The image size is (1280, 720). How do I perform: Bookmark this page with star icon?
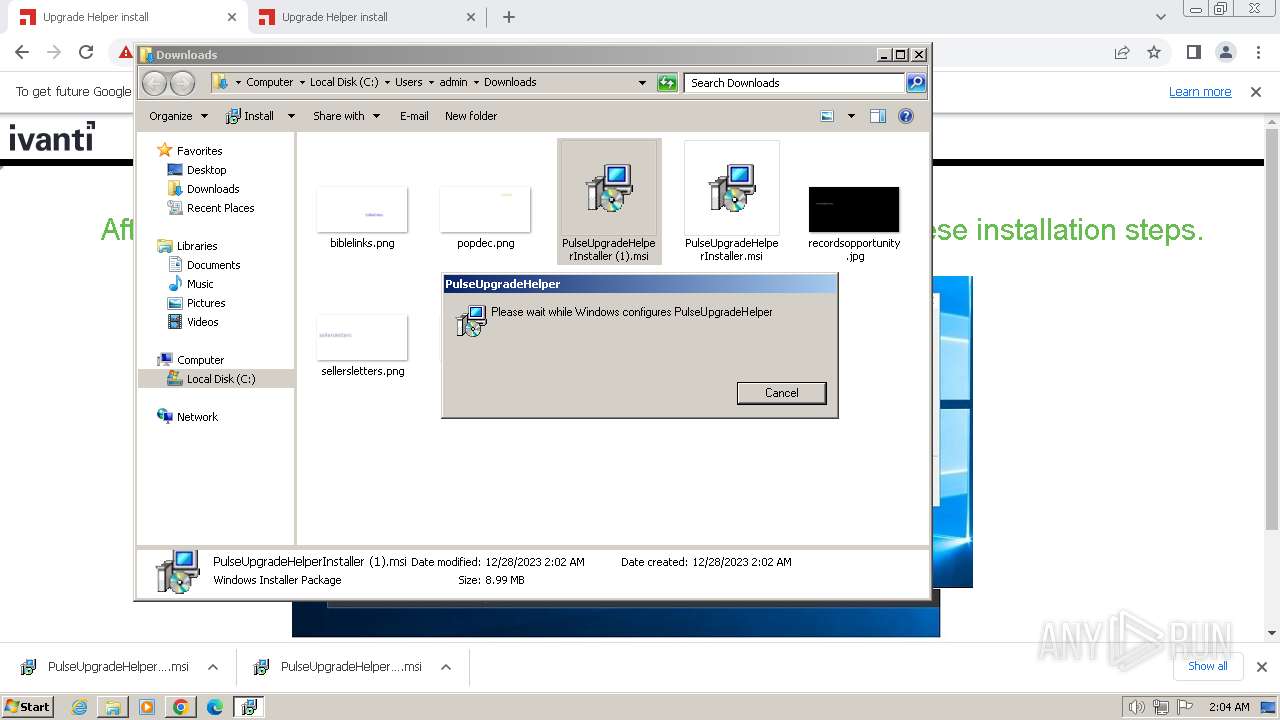(x=1154, y=52)
